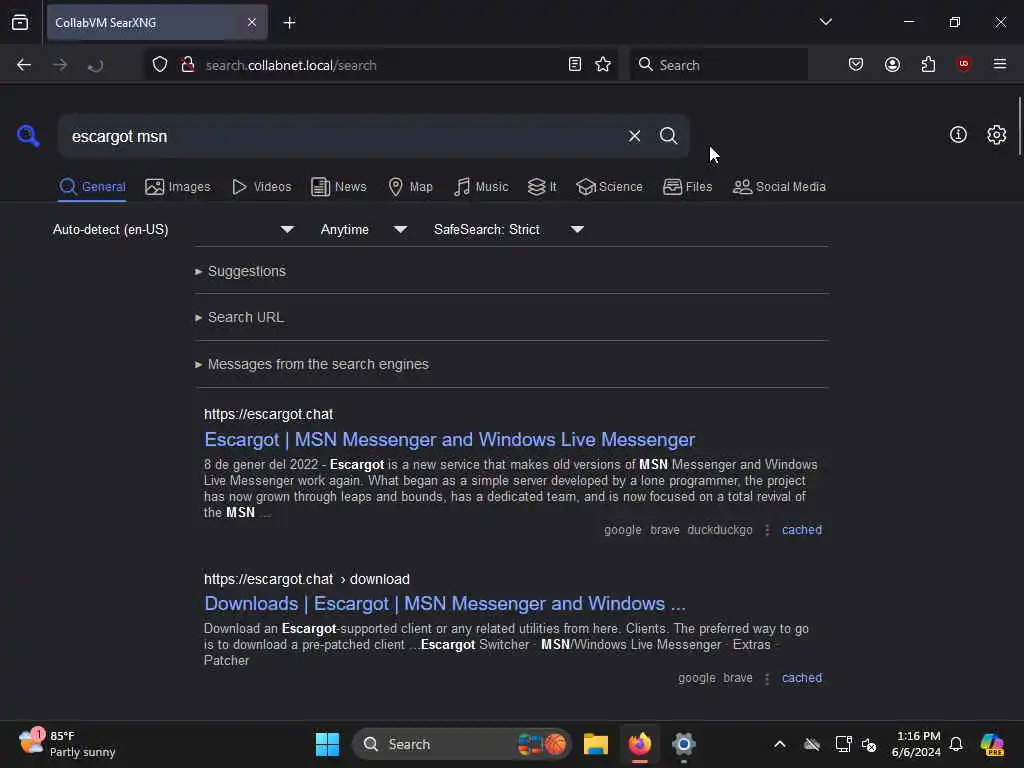Screen dimensions: 1024x768
Task: Click brave engine label on first result
Action: pyautogui.click(x=665, y=530)
